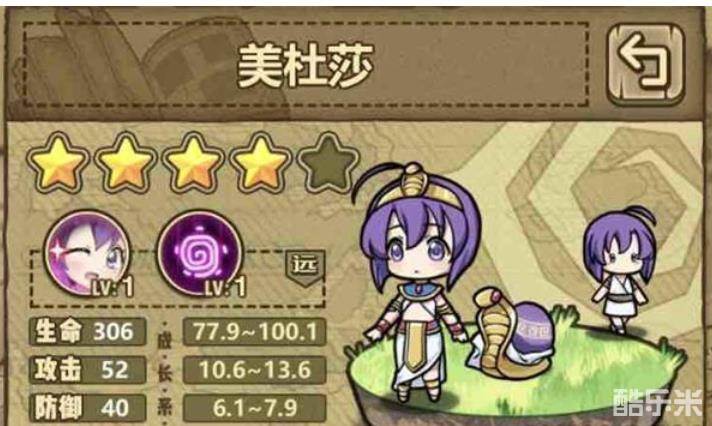Select the third gold star
Image resolution: width=712 pixels, height=426 pixels.
click(193, 163)
